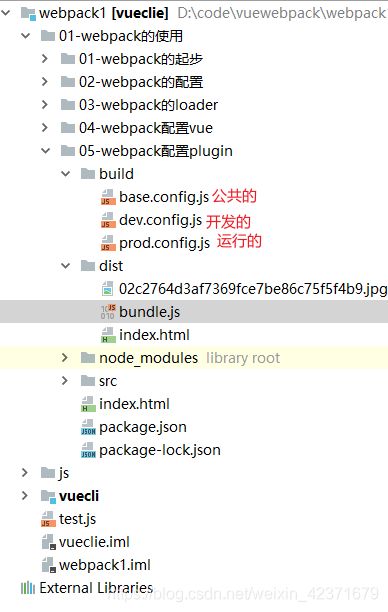The width and height of the screenshot is (388, 612).
Task: Click the webpack1.iml file icon
Action: coord(49,566)
